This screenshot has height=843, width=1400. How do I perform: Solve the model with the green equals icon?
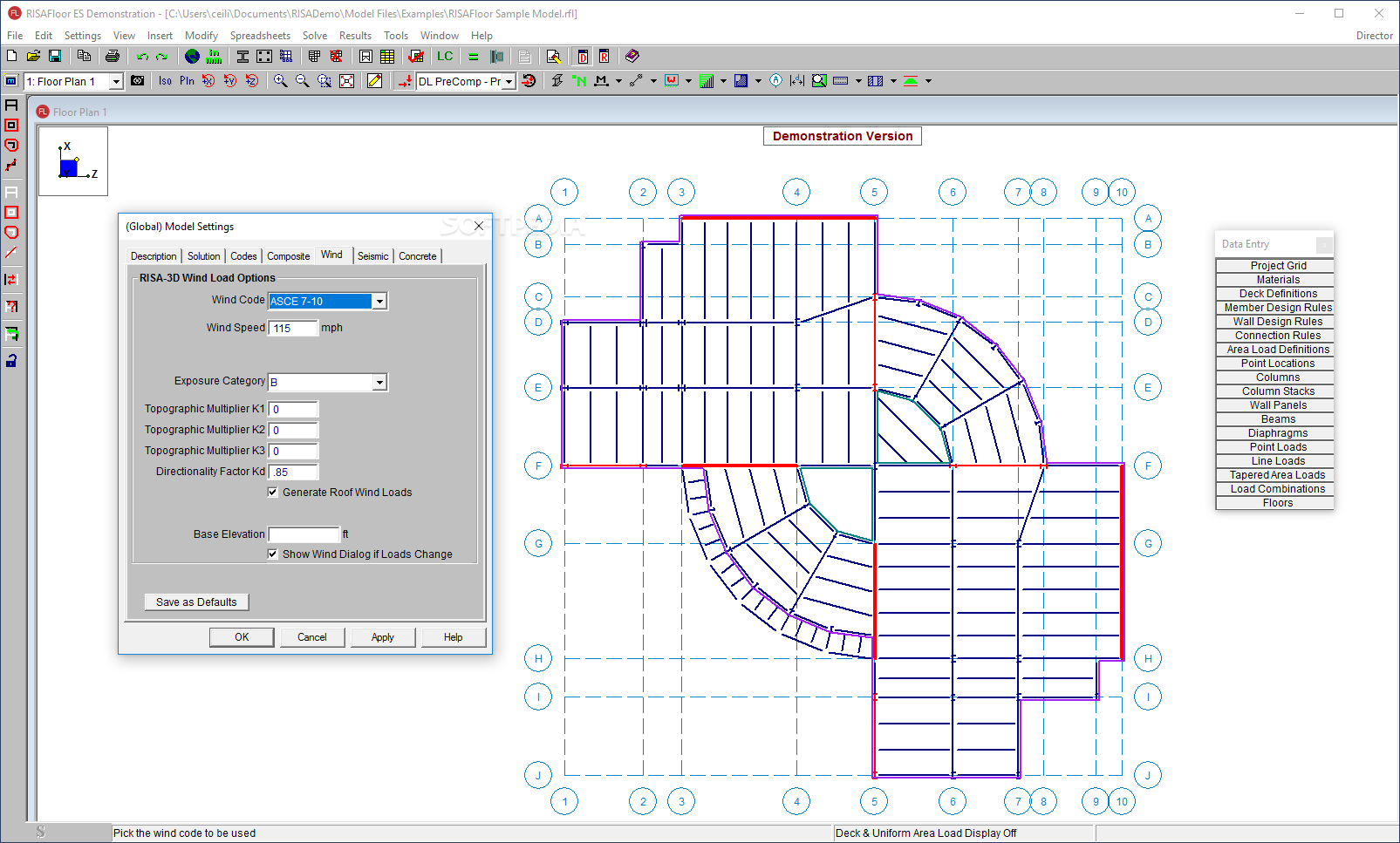[474, 57]
